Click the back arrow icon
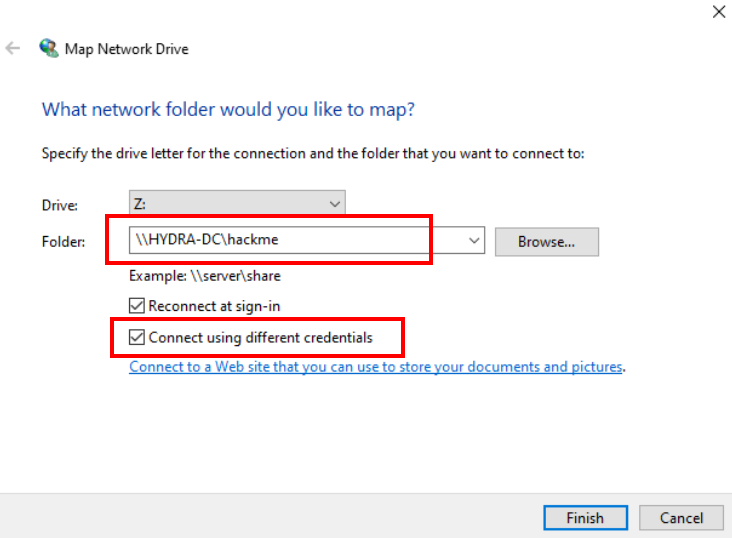Image resolution: width=732 pixels, height=538 pixels. 13,48
